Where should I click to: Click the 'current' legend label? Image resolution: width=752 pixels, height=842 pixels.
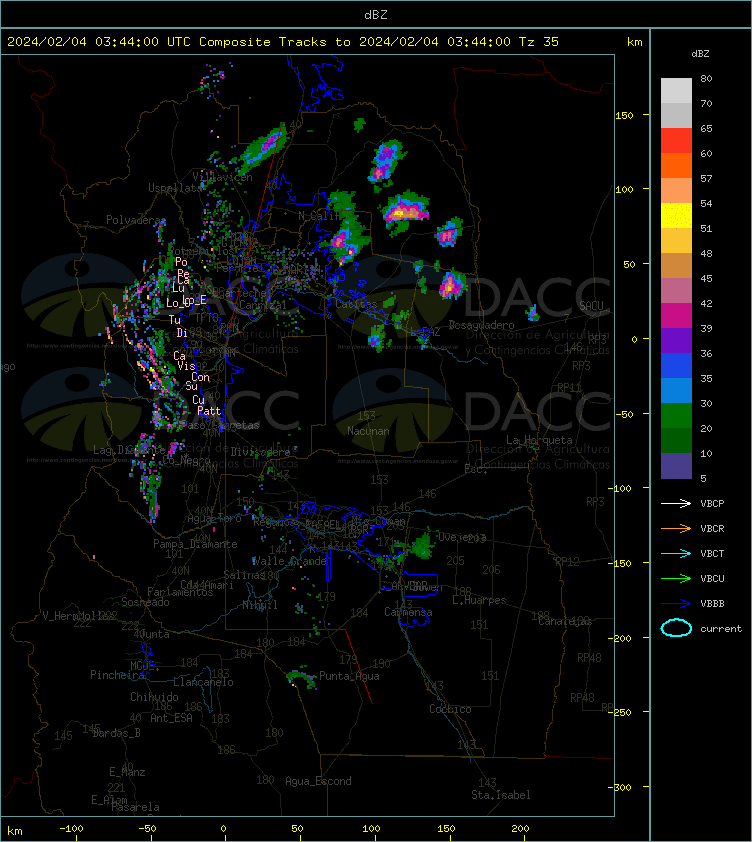pyautogui.click(x=721, y=628)
